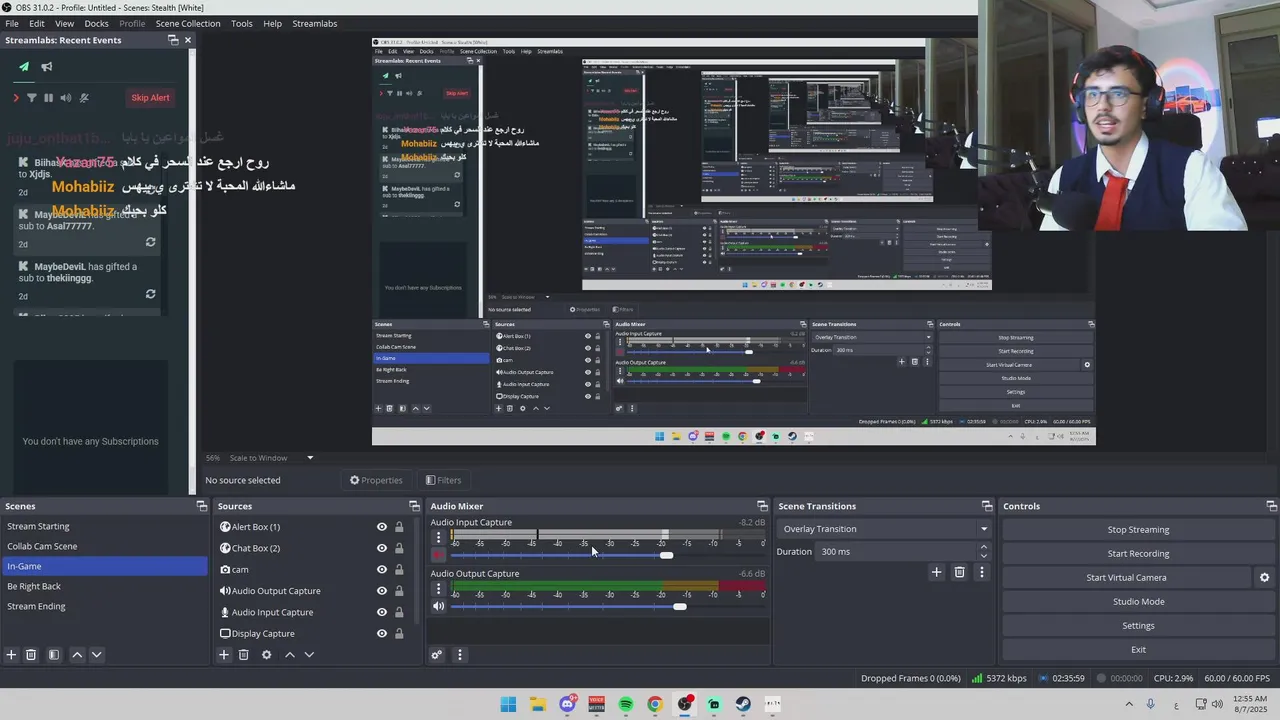The width and height of the screenshot is (1280, 720).
Task: Open advanced audio properties gears icon
Action: (437, 655)
